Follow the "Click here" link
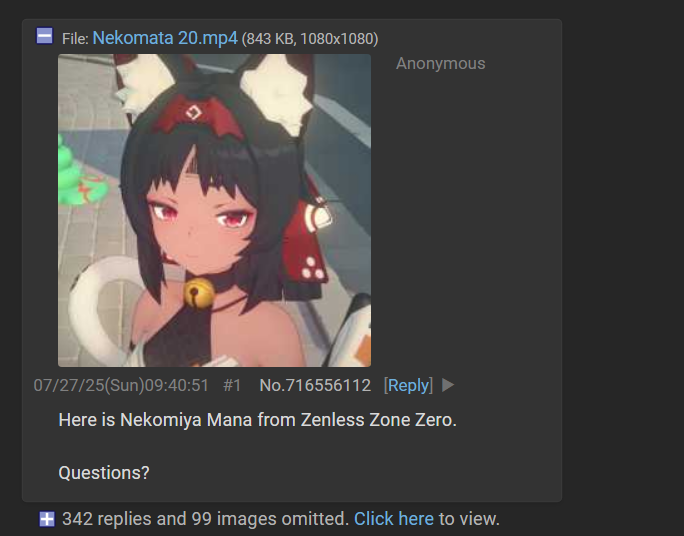 click(394, 519)
